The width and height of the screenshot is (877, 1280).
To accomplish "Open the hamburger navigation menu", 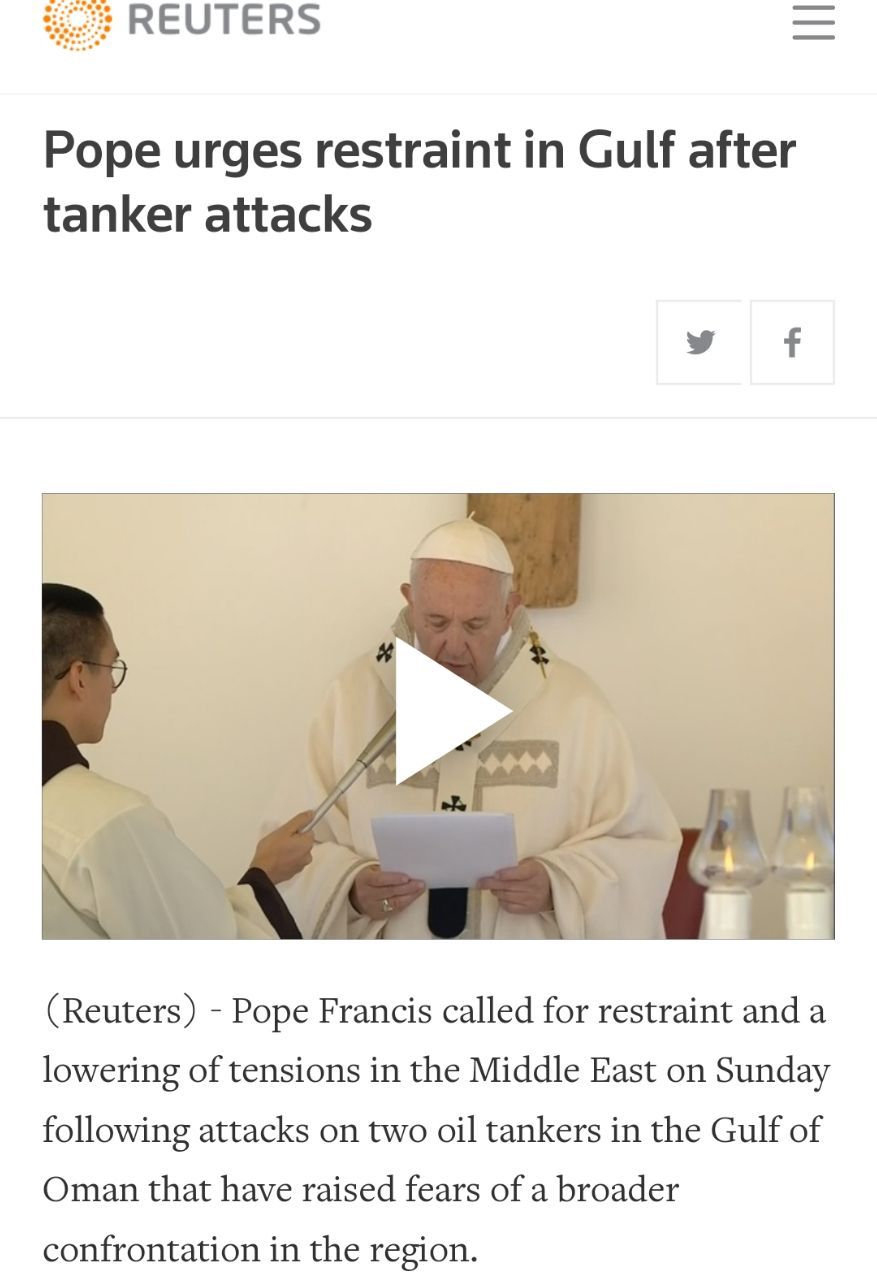I will [x=813, y=21].
